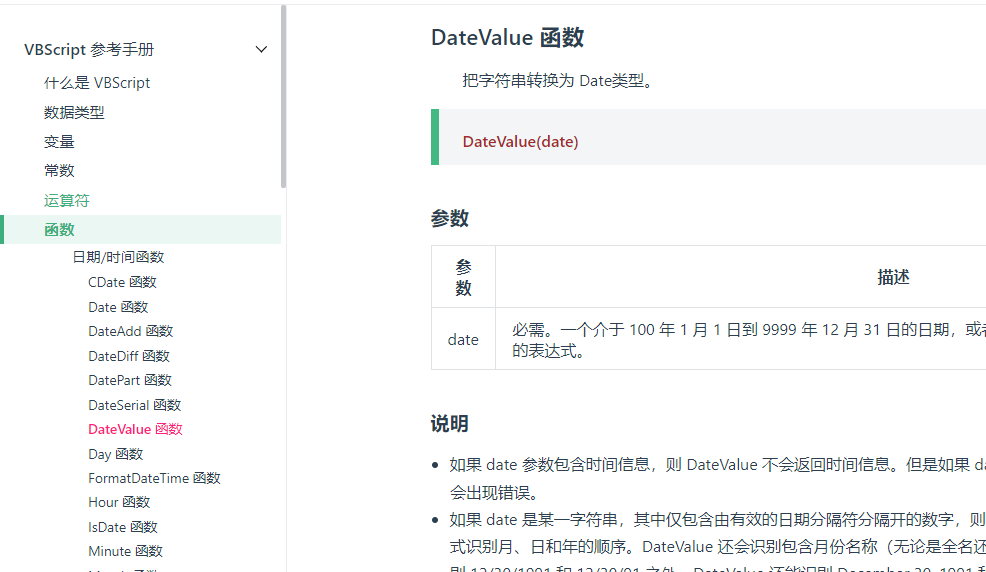The height and width of the screenshot is (572, 986).
Task: Open Date 函数 entry
Action: click(118, 307)
